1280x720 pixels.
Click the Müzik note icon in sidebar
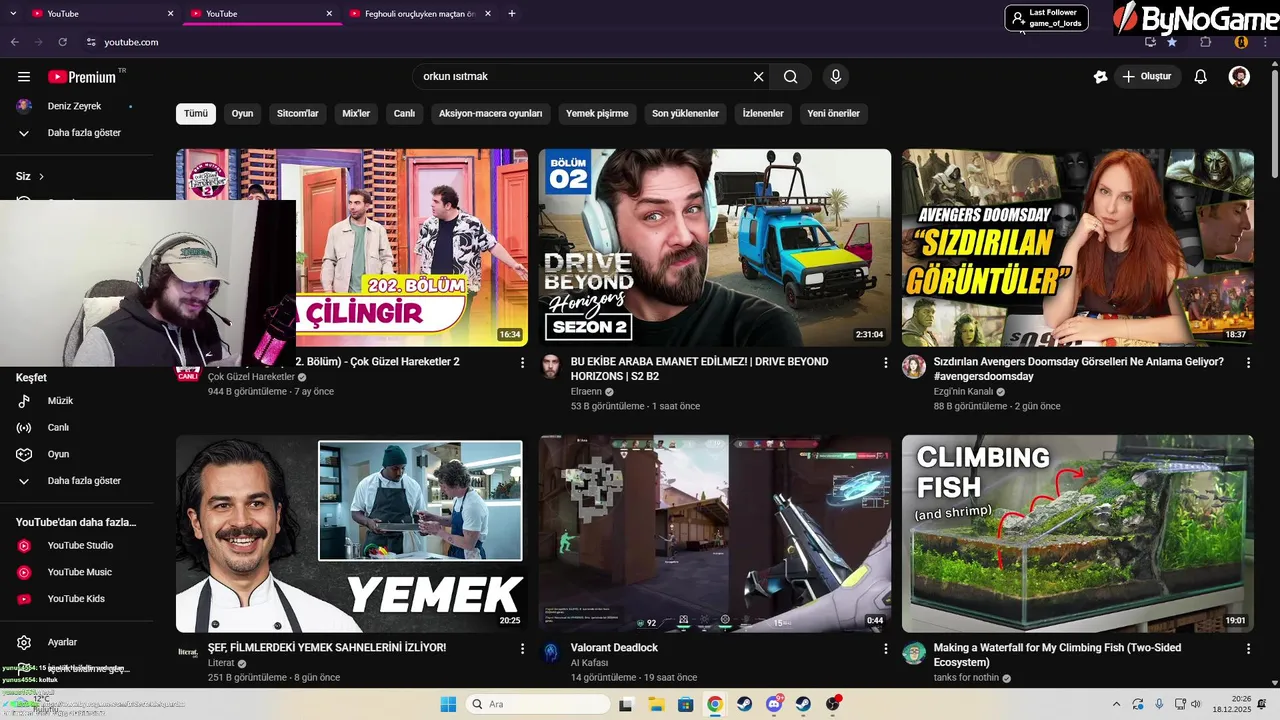[x=24, y=401]
